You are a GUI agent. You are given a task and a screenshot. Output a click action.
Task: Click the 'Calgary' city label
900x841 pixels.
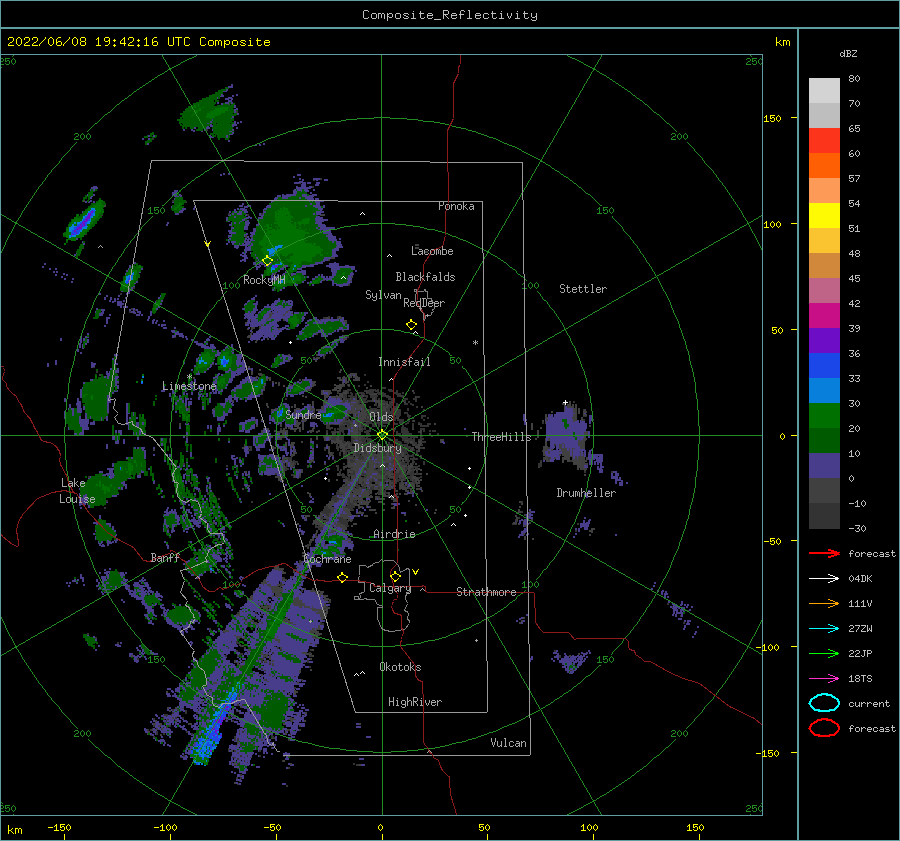click(390, 588)
